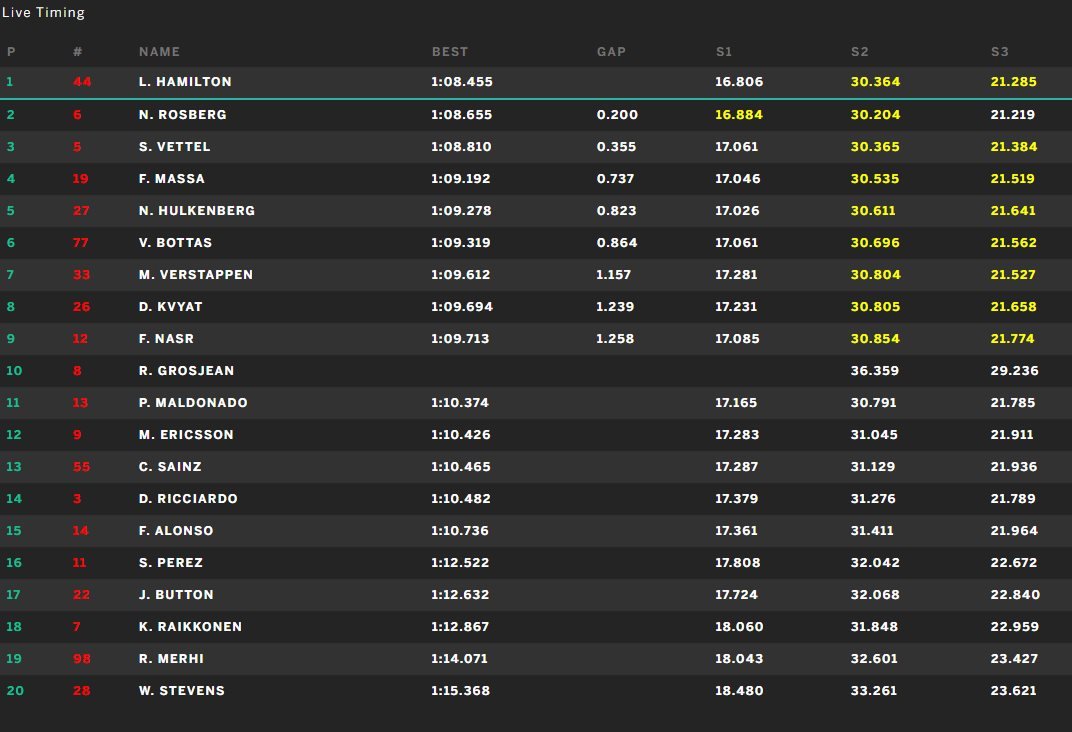Click the S3 column header
This screenshot has width=1072, height=732.
click(1000, 52)
